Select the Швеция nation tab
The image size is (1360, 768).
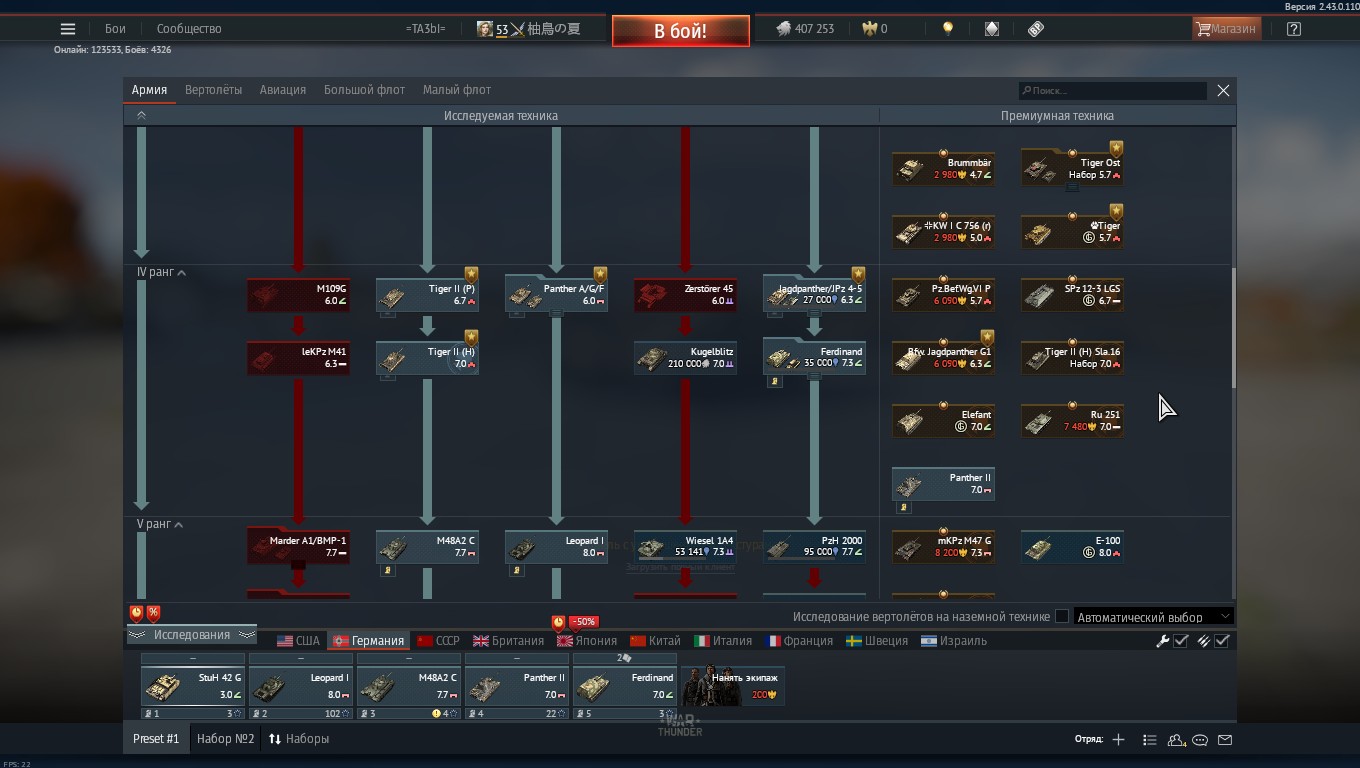tap(877, 641)
